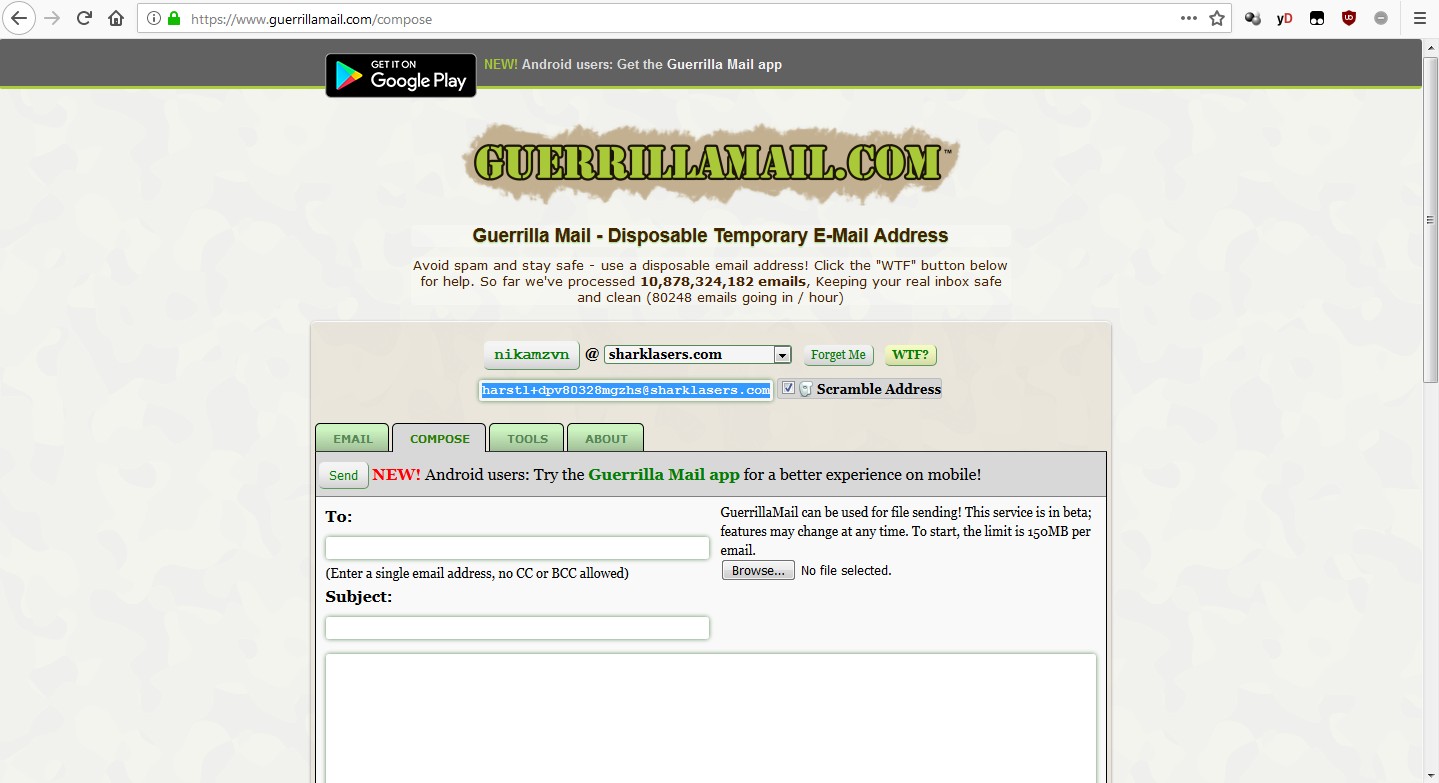
Task: Open the Guerrilla Mail app link
Action: click(x=664, y=474)
